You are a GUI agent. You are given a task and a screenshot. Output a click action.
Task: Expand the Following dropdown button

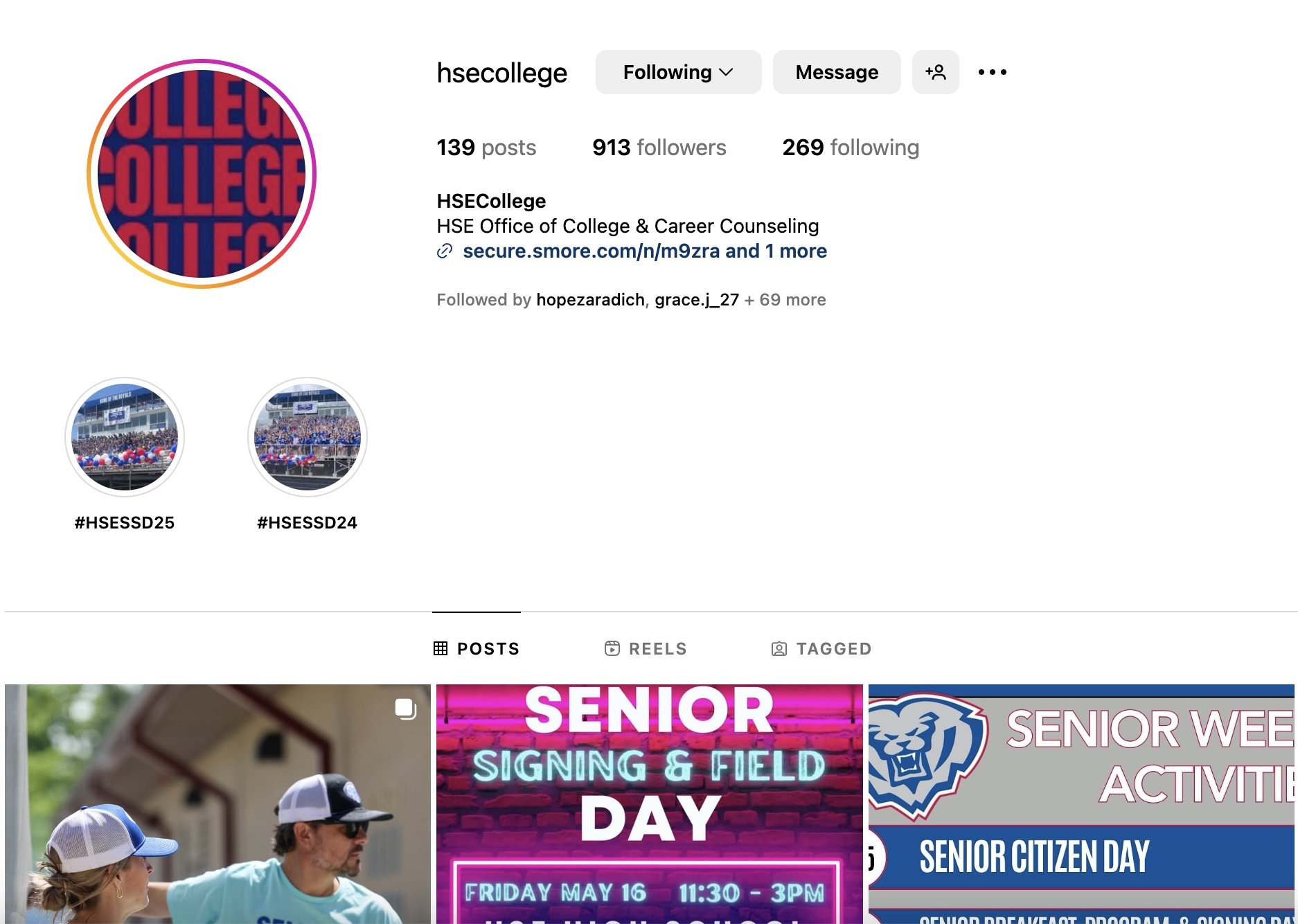[x=678, y=72]
